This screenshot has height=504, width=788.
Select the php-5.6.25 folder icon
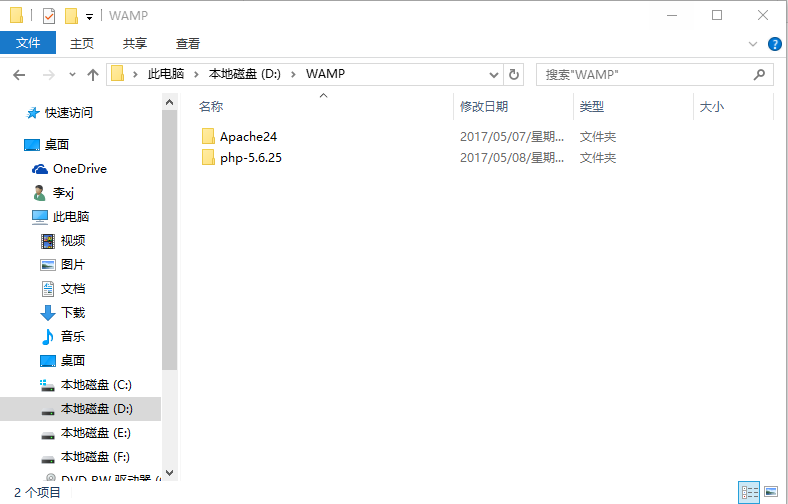coord(208,157)
